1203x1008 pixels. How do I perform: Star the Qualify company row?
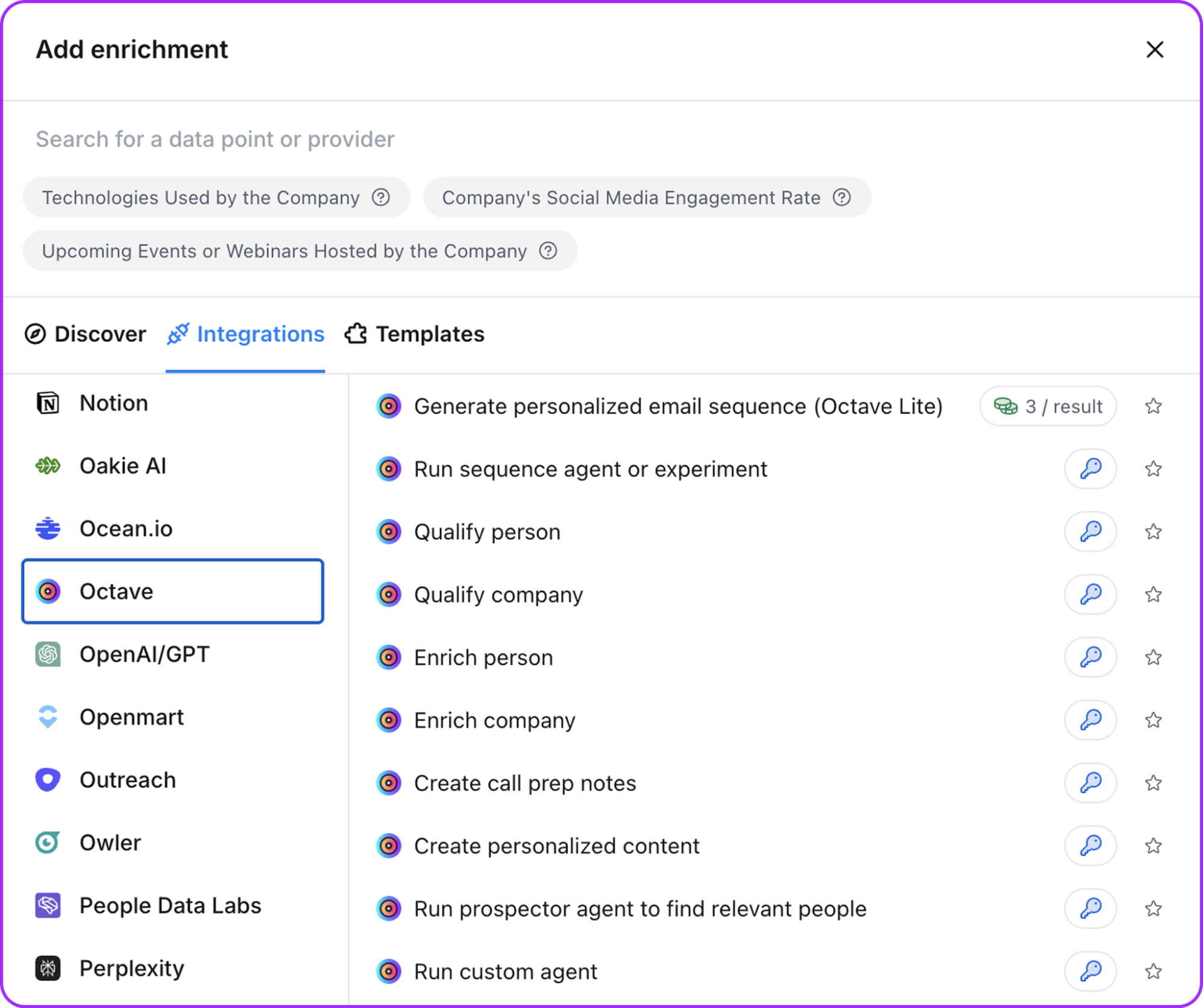click(1153, 595)
